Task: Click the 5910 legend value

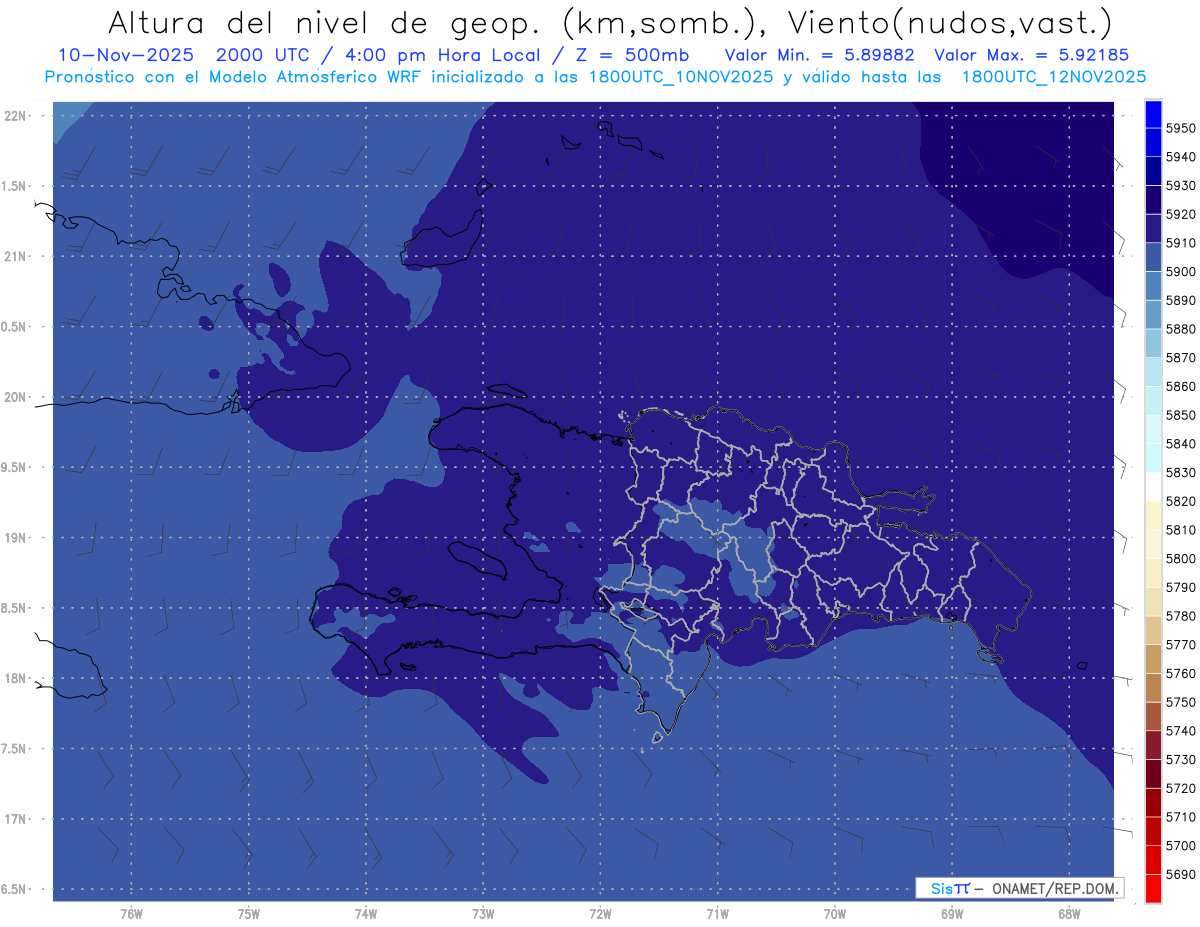Action: point(1180,243)
